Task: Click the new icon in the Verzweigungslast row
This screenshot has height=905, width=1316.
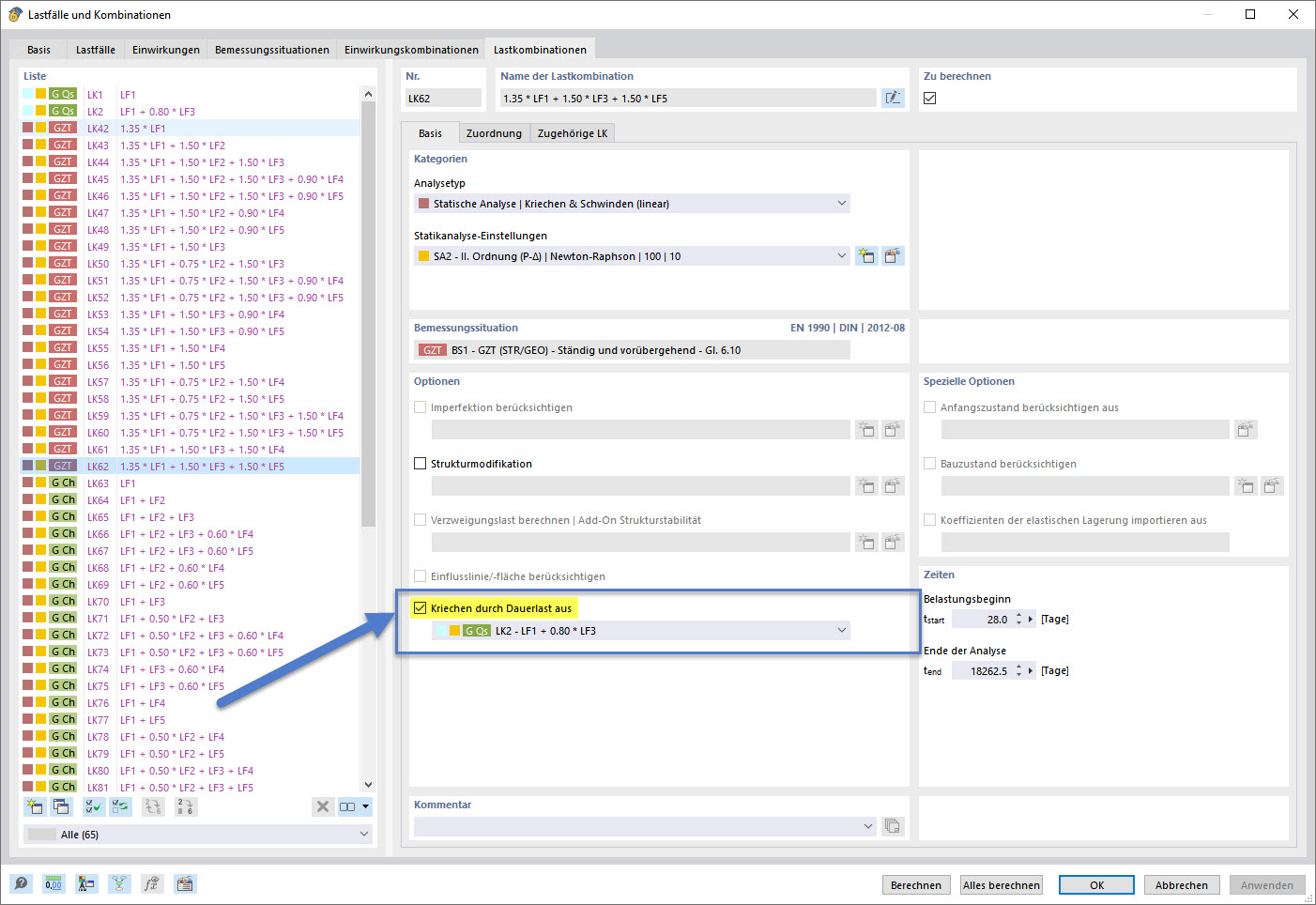Action: [x=866, y=543]
